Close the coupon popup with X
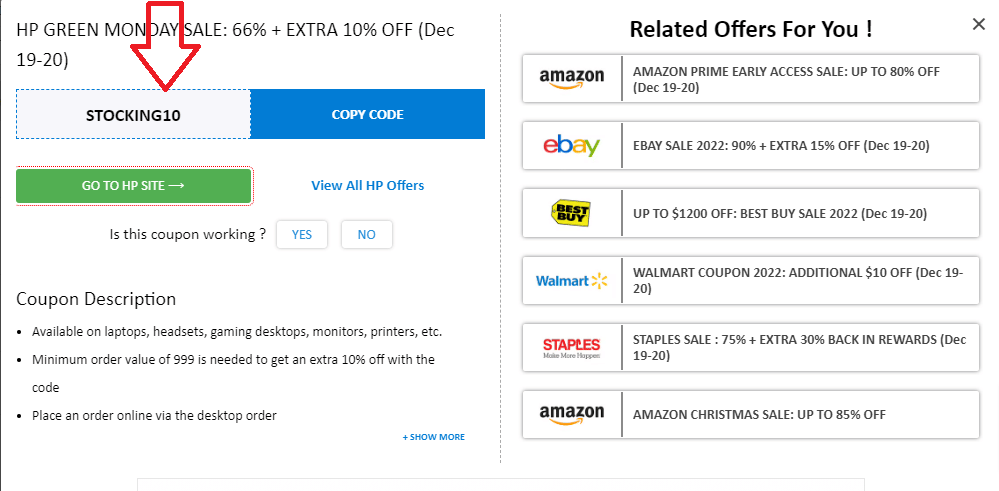This screenshot has width=999, height=491. tap(978, 24)
